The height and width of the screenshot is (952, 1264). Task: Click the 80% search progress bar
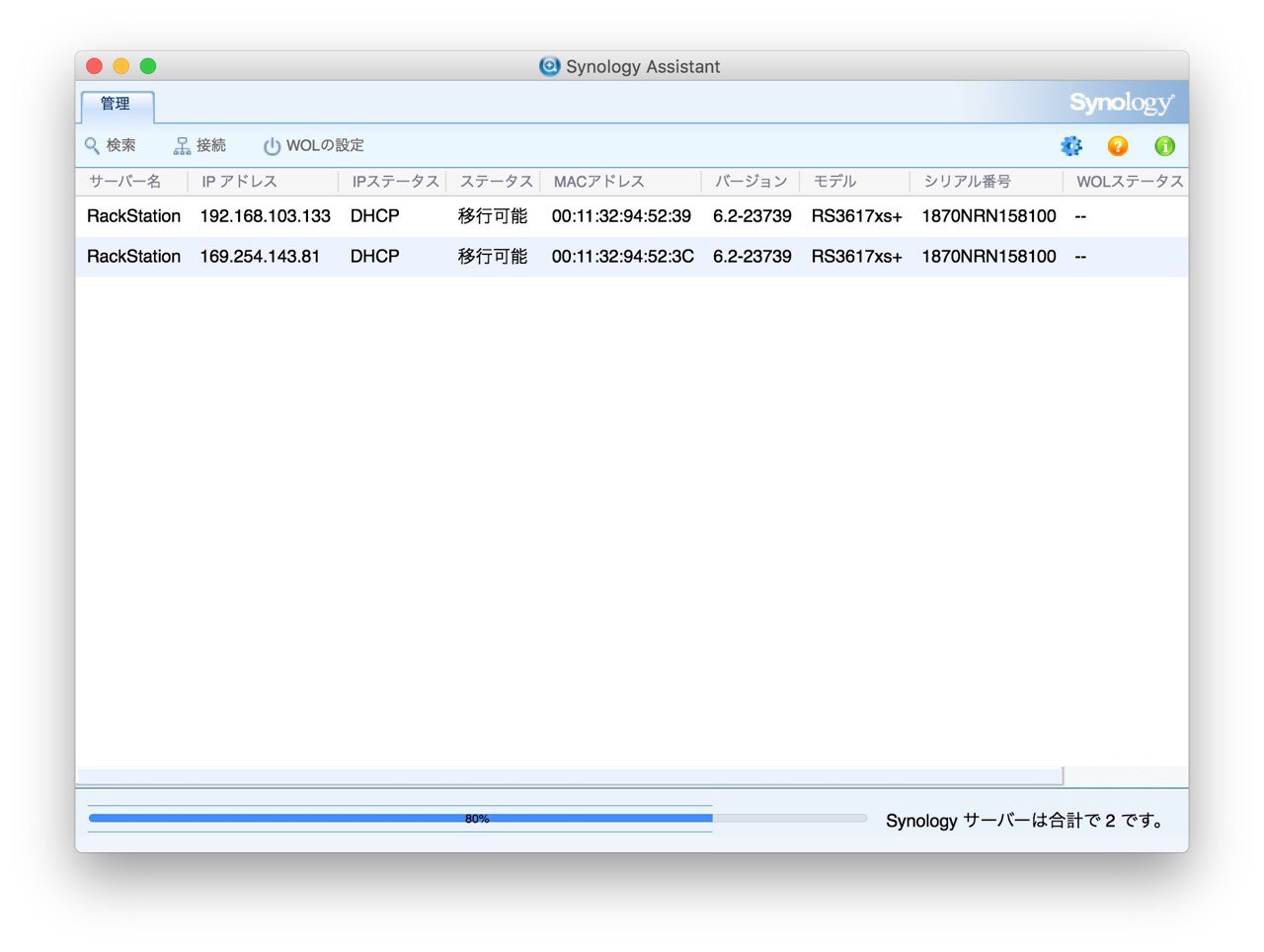pos(477,819)
